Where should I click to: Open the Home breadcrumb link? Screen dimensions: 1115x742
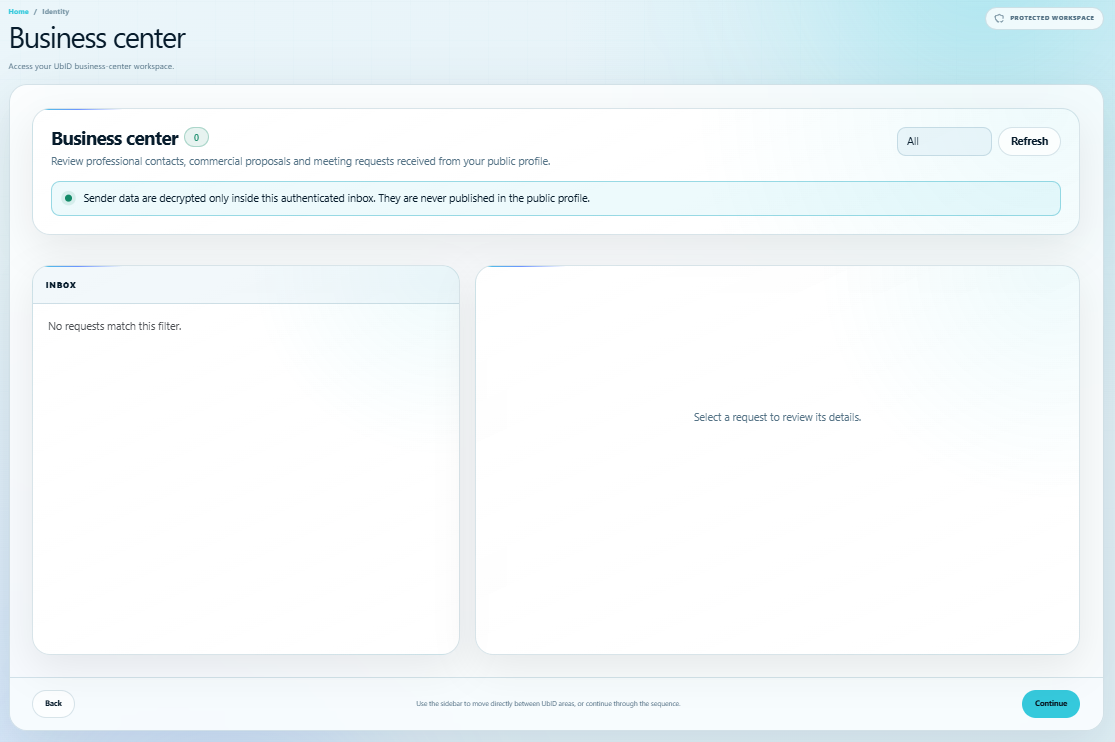coord(18,11)
